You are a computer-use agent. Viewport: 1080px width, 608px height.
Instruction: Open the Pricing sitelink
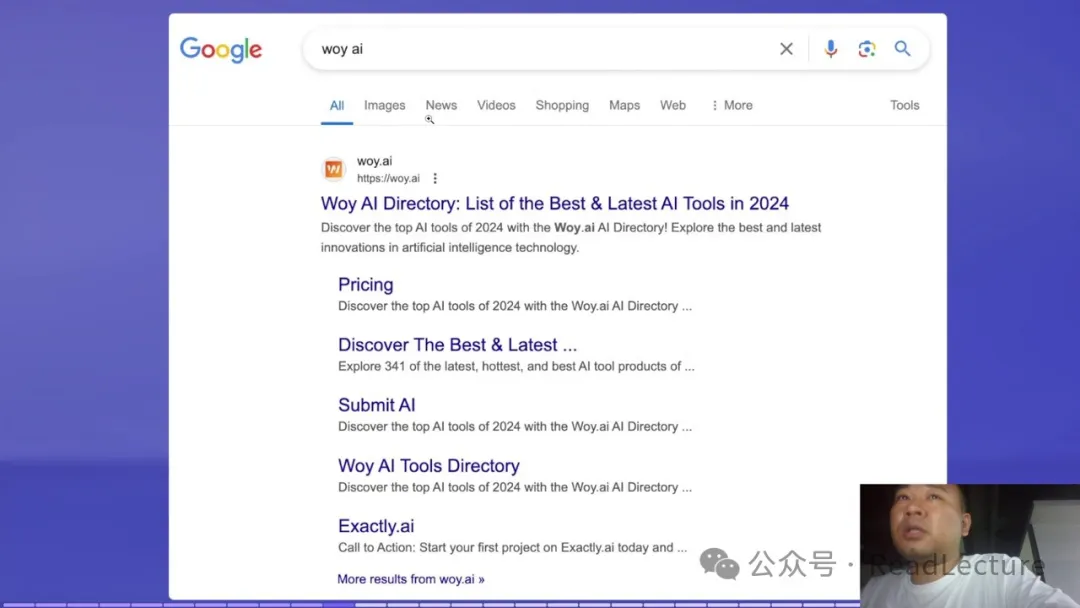pyautogui.click(x=365, y=285)
